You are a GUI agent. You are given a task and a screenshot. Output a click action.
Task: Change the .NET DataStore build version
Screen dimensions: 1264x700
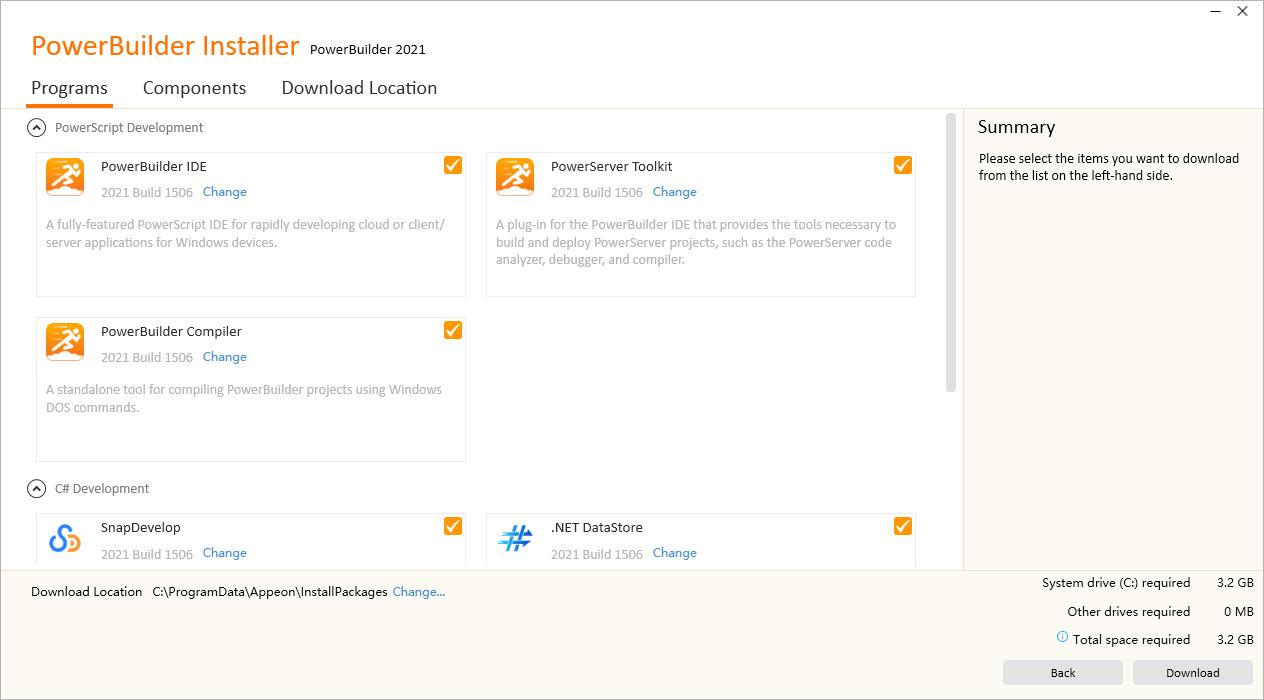pos(675,553)
